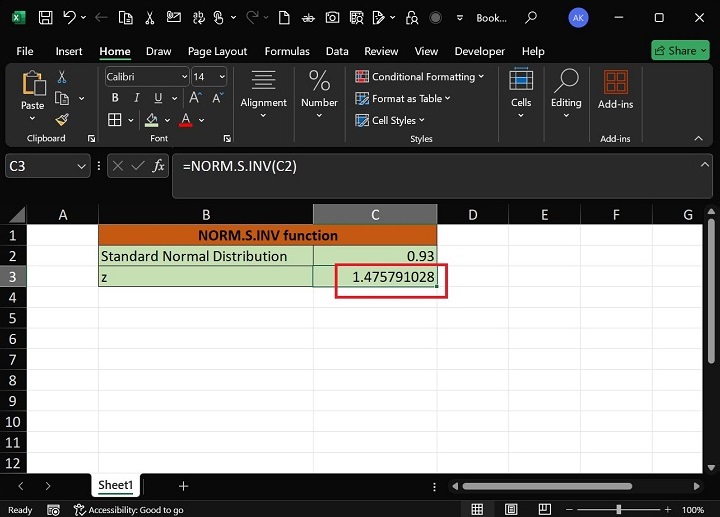720x517 pixels.
Task: Switch to the Formulas tab
Action: (286, 51)
